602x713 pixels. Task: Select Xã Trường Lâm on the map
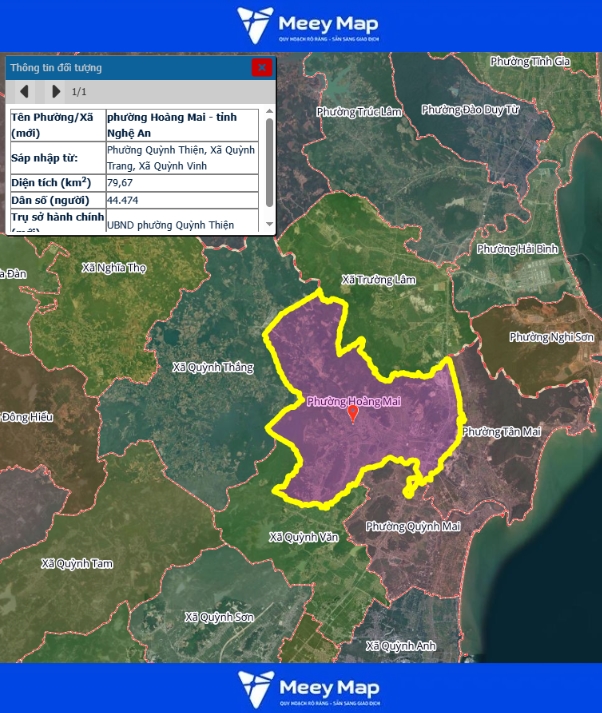click(378, 280)
